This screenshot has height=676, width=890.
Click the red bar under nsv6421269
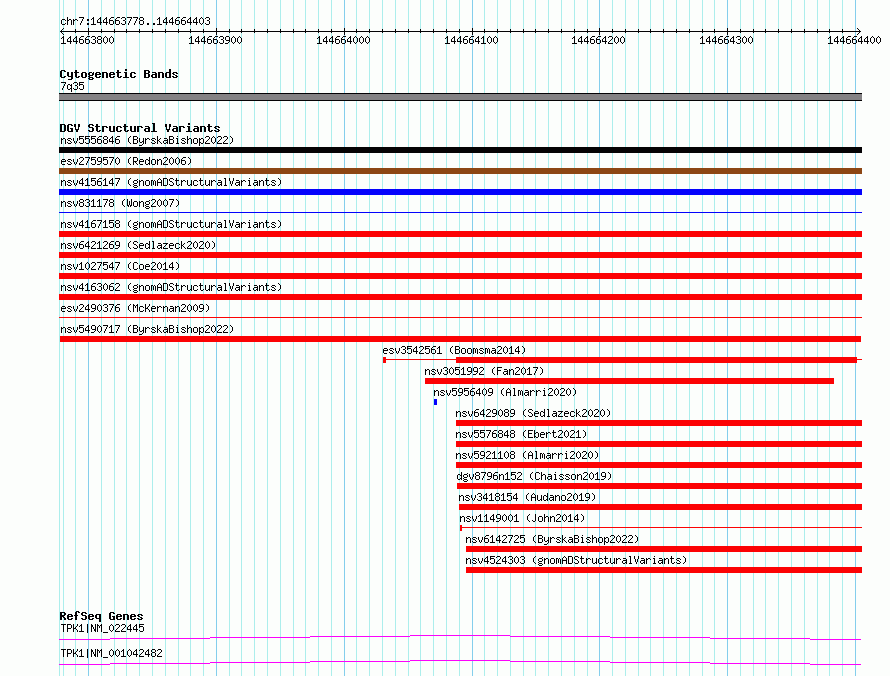(460, 255)
